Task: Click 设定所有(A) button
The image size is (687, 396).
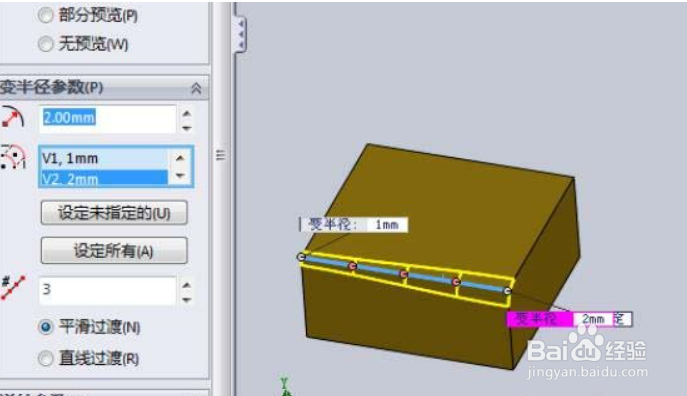Action: (x=114, y=251)
